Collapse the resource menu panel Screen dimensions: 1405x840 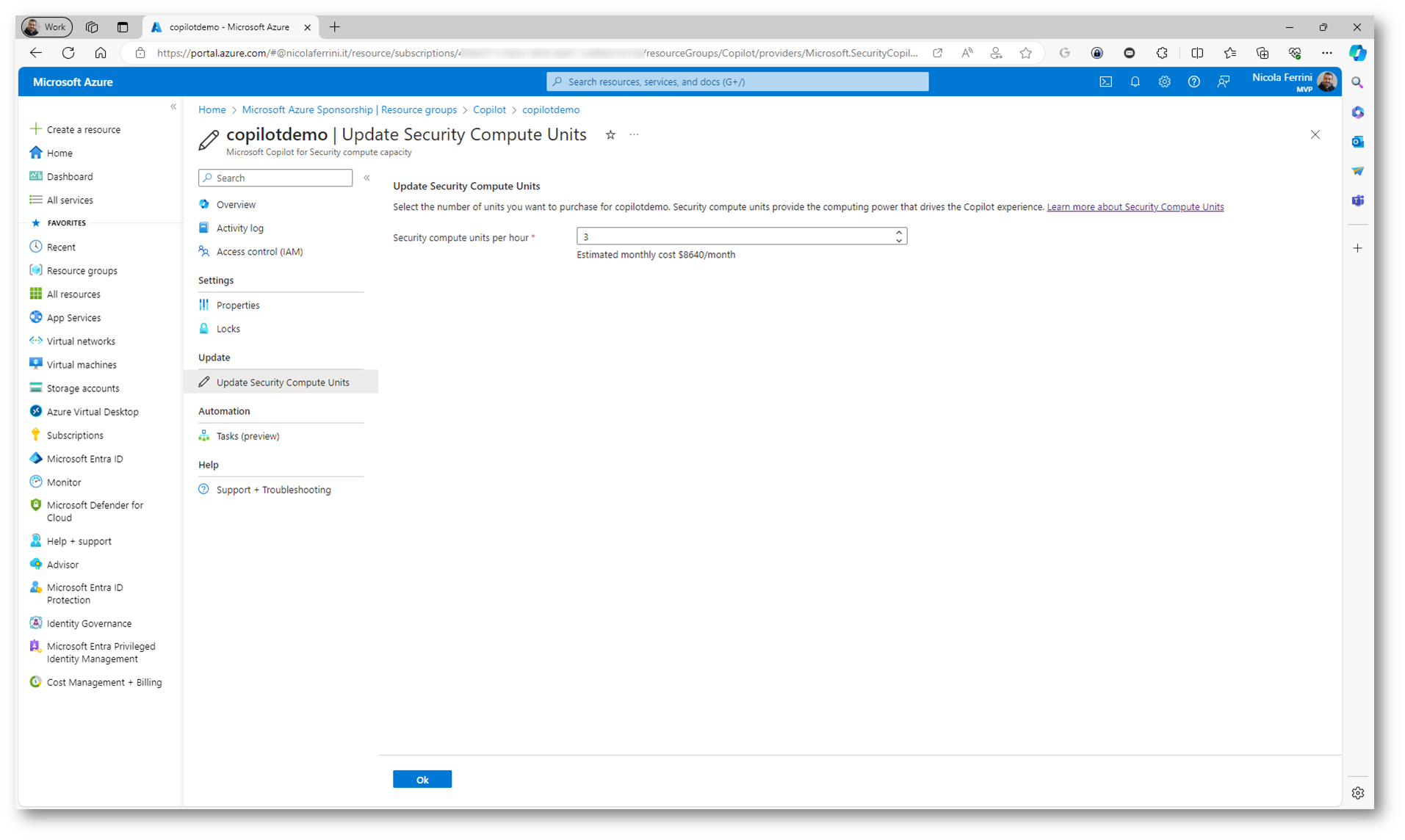366,178
